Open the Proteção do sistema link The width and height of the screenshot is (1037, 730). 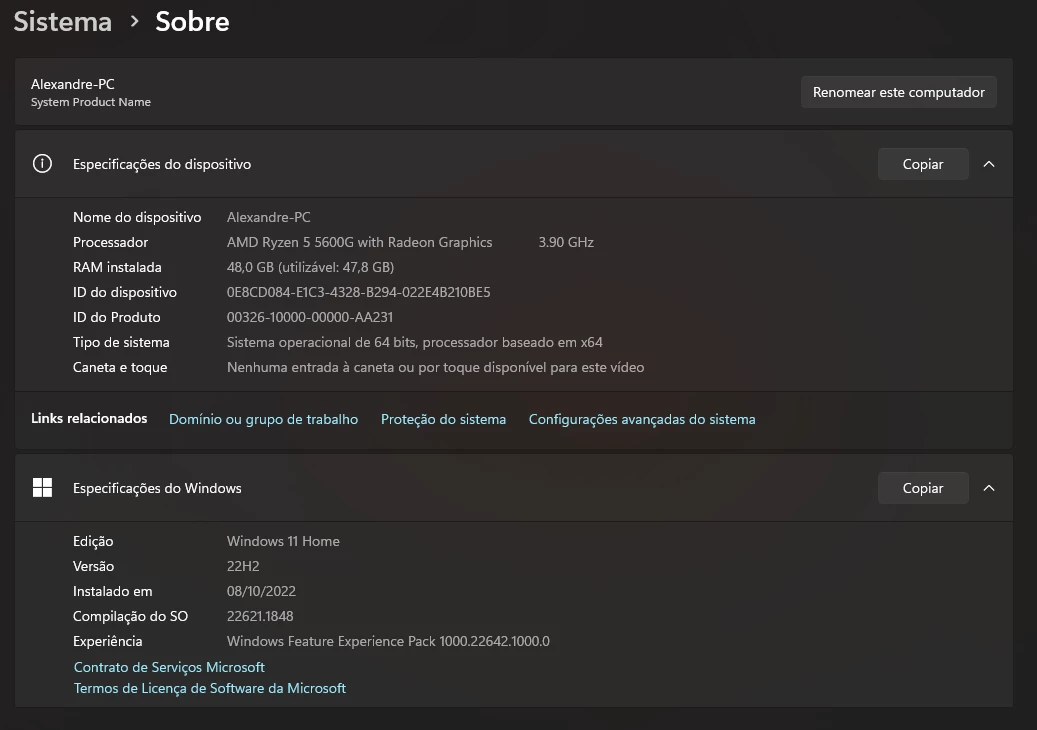click(x=443, y=419)
